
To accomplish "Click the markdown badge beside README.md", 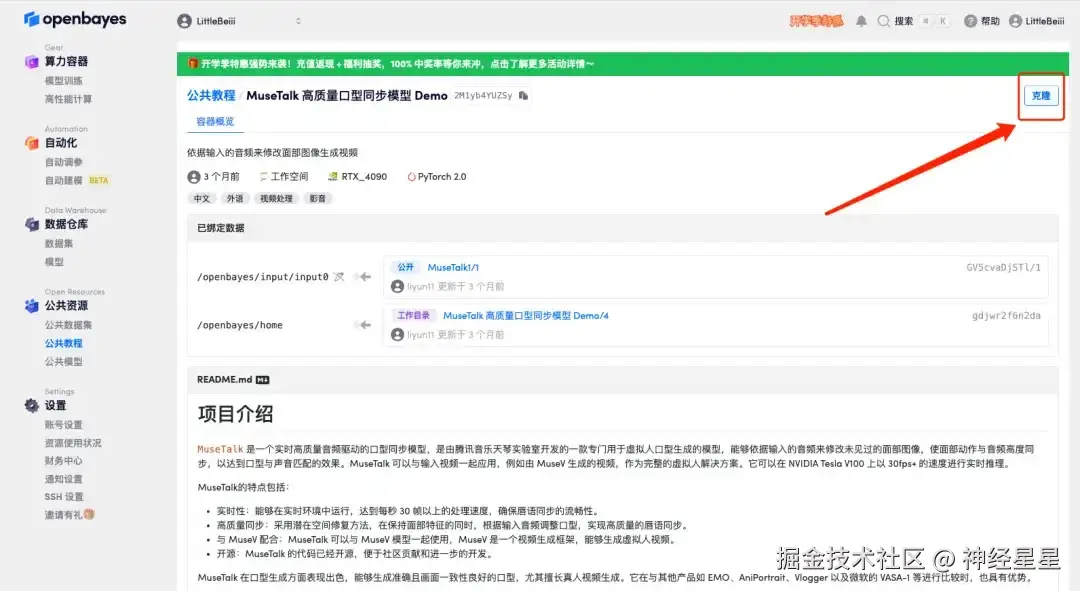I will [262, 380].
